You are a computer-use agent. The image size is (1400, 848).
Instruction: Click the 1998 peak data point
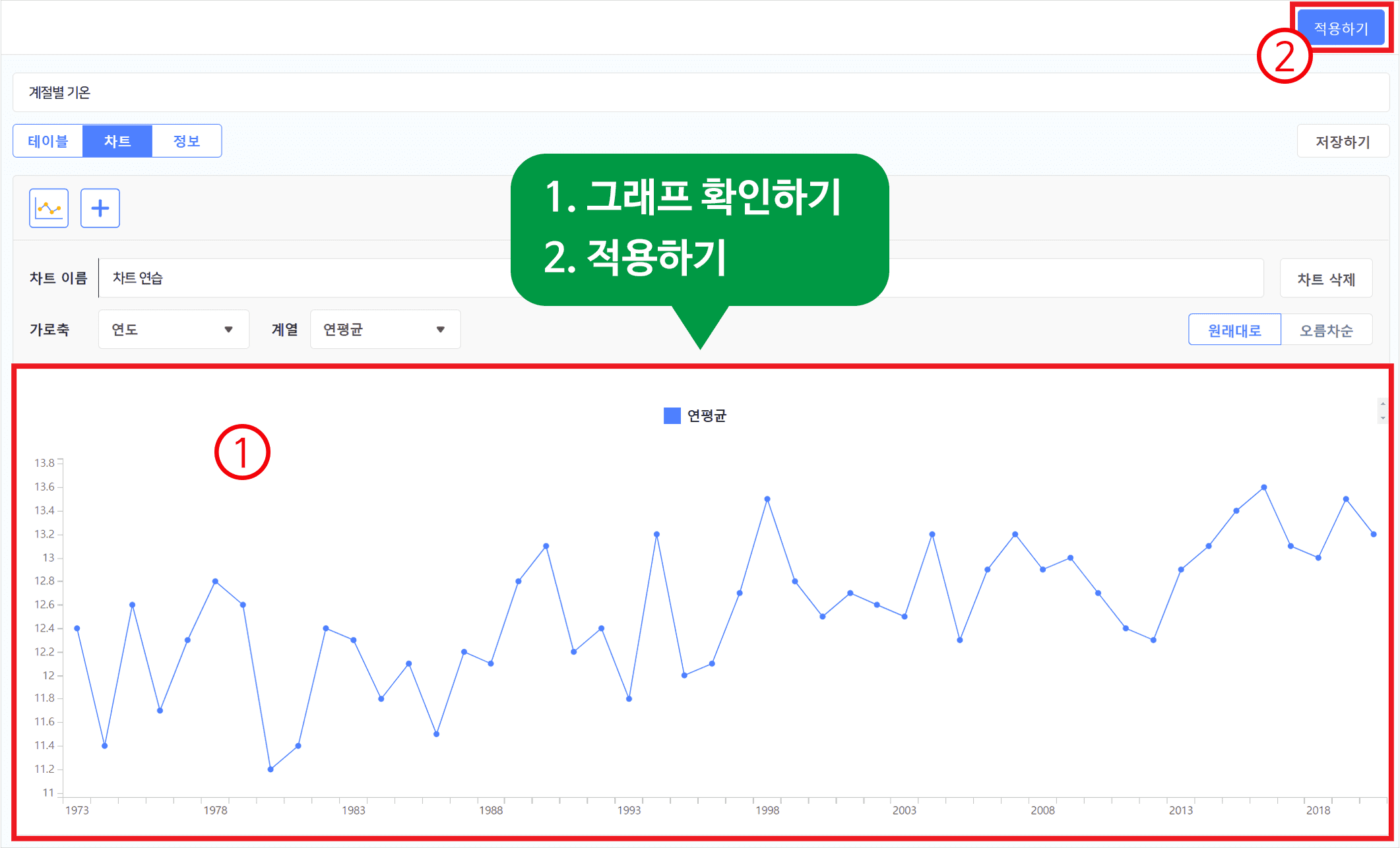coord(767,499)
